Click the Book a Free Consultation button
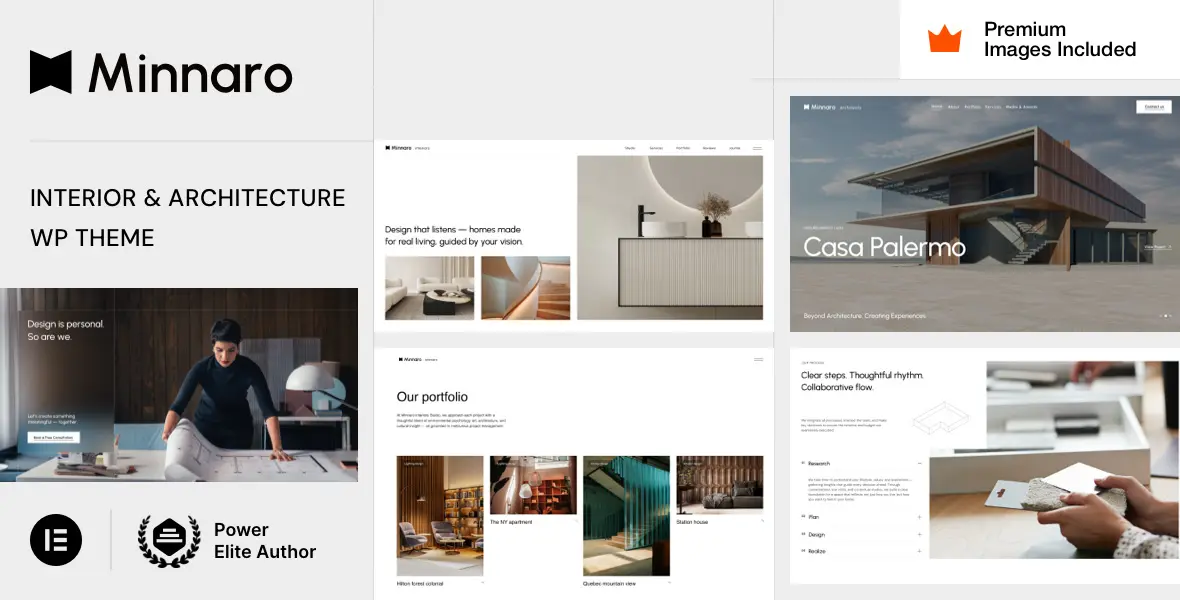This screenshot has width=1180, height=600. [x=53, y=437]
